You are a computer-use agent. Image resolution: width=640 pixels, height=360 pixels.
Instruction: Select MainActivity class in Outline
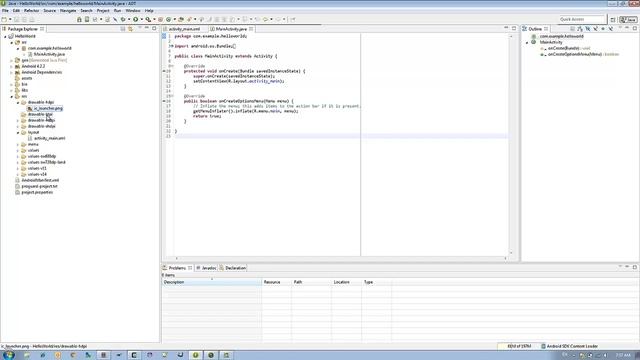click(x=551, y=42)
